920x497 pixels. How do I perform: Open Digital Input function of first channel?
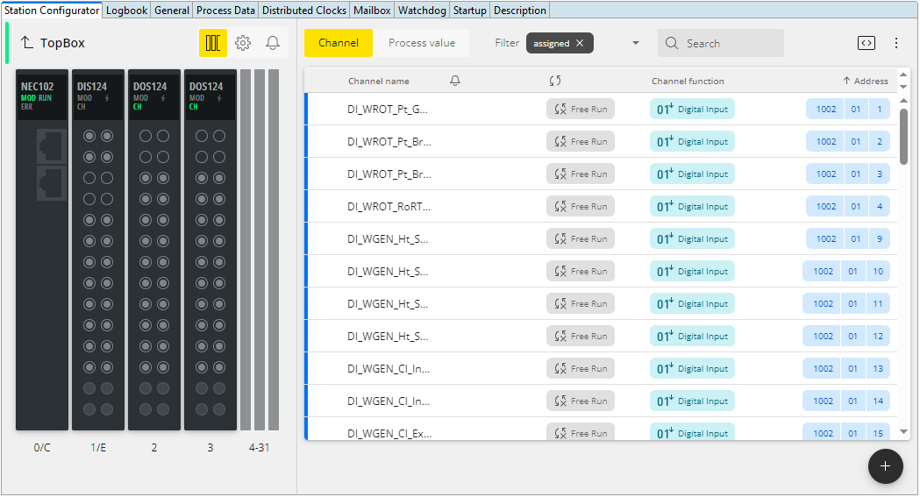pyautogui.click(x=692, y=110)
